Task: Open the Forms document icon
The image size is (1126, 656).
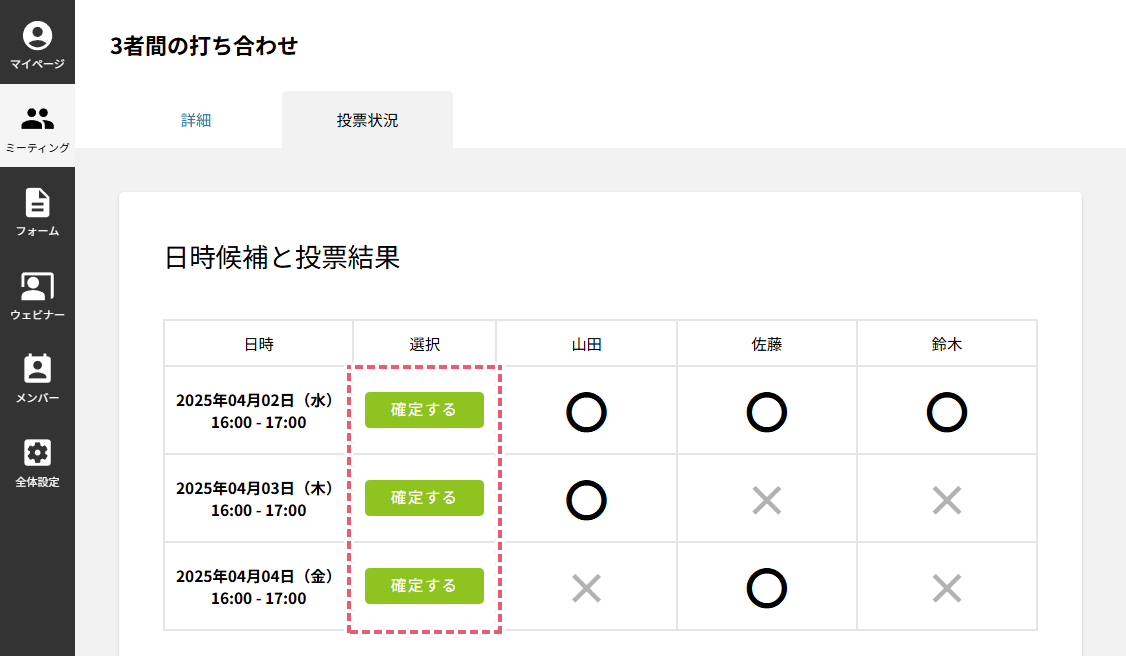Action: click(37, 203)
